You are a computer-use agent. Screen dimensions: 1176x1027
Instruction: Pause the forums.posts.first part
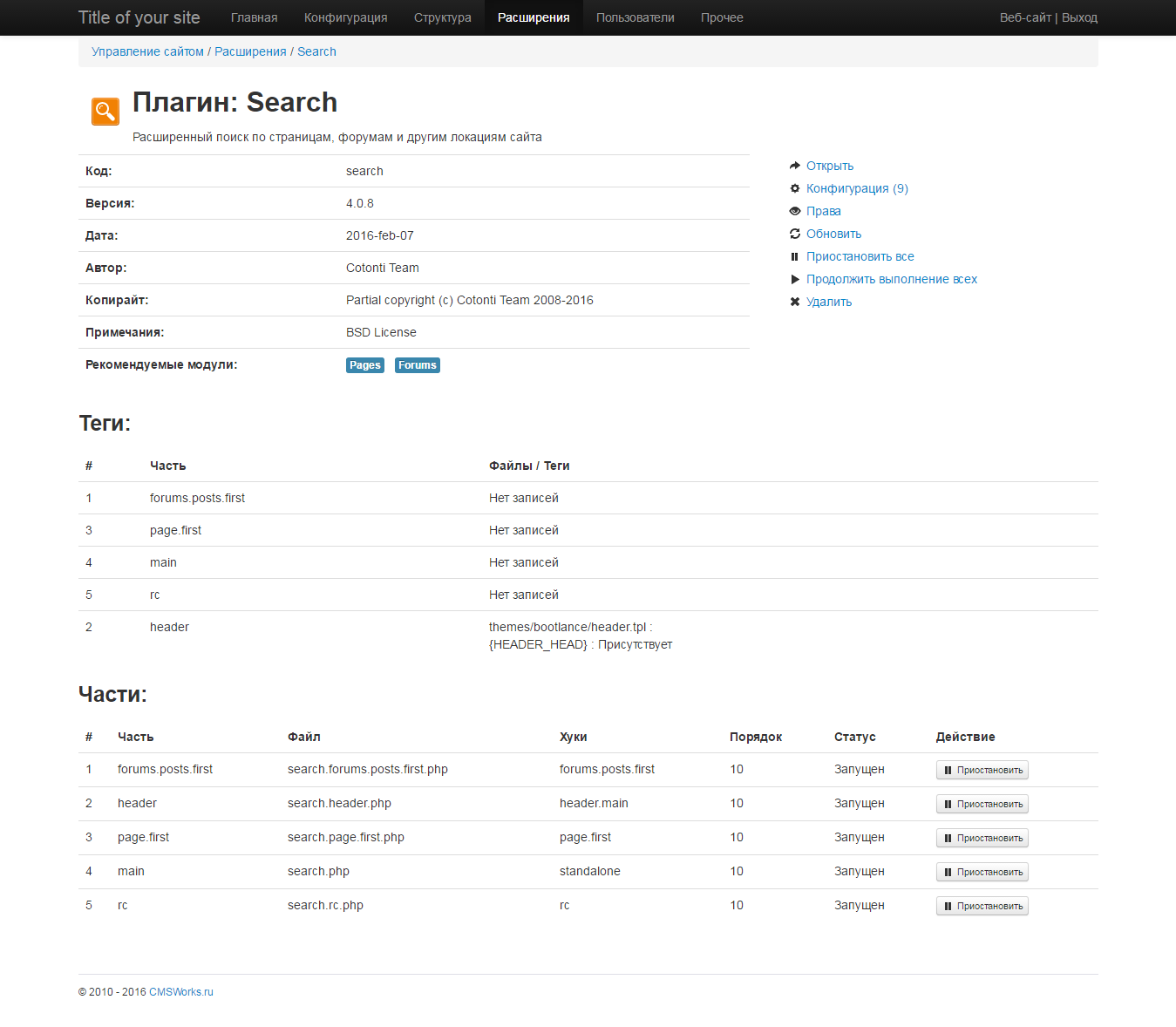(982, 770)
